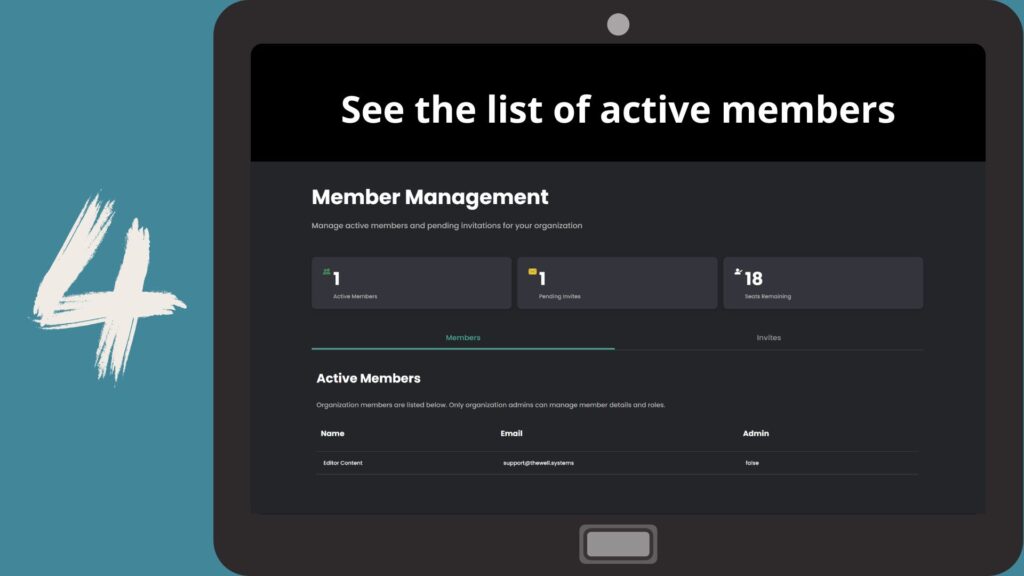Switch to the Invites tab
This screenshot has height=576, width=1024.
[x=768, y=338]
